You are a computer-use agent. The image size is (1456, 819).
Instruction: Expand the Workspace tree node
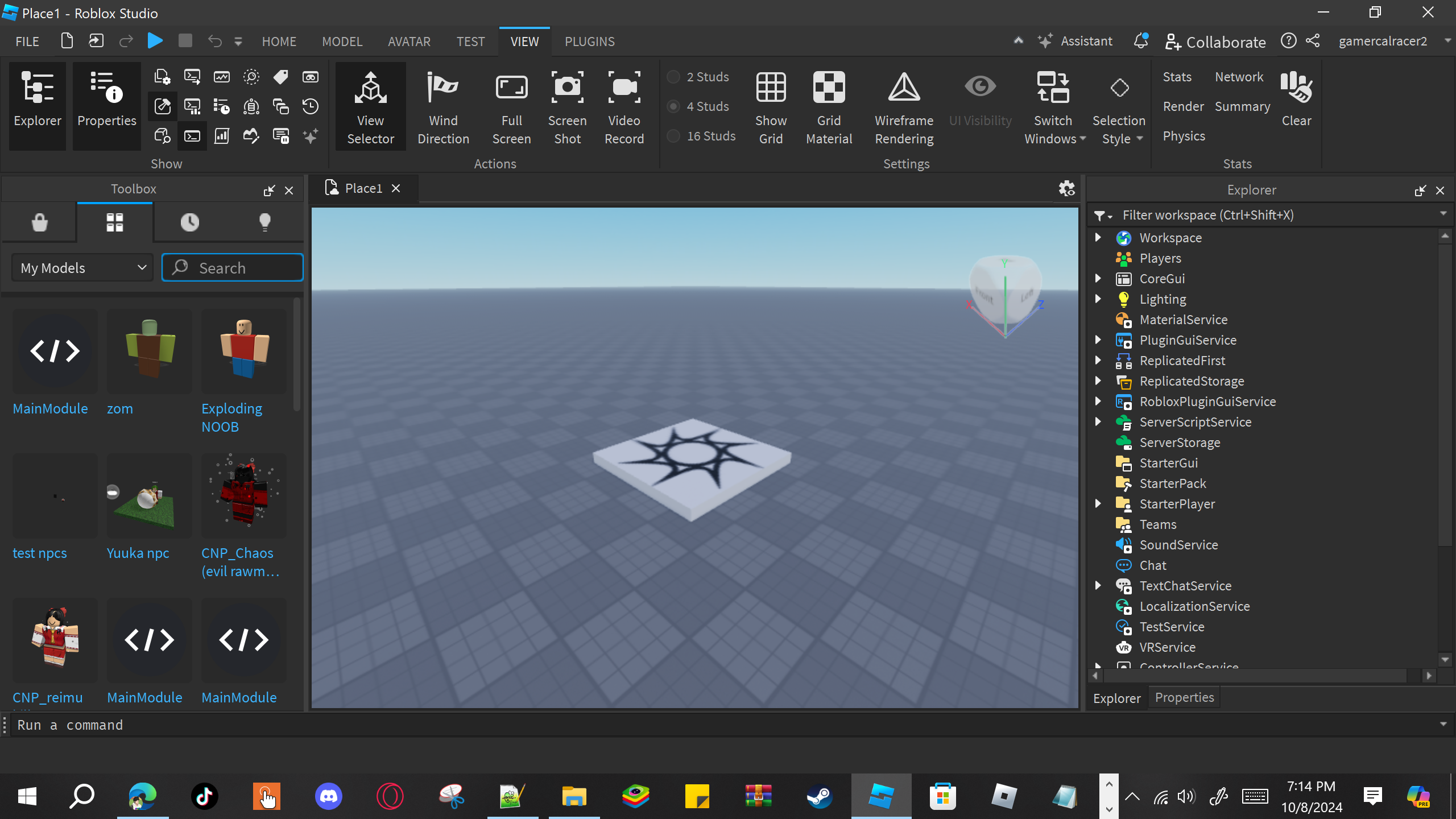[1098, 238]
